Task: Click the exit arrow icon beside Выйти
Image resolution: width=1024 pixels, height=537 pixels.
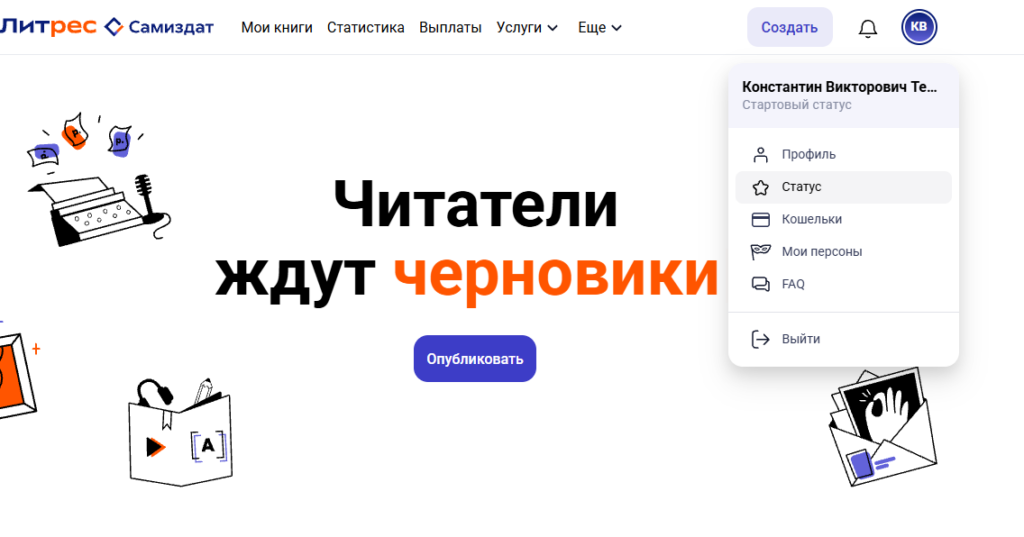Action: (x=761, y=339)
